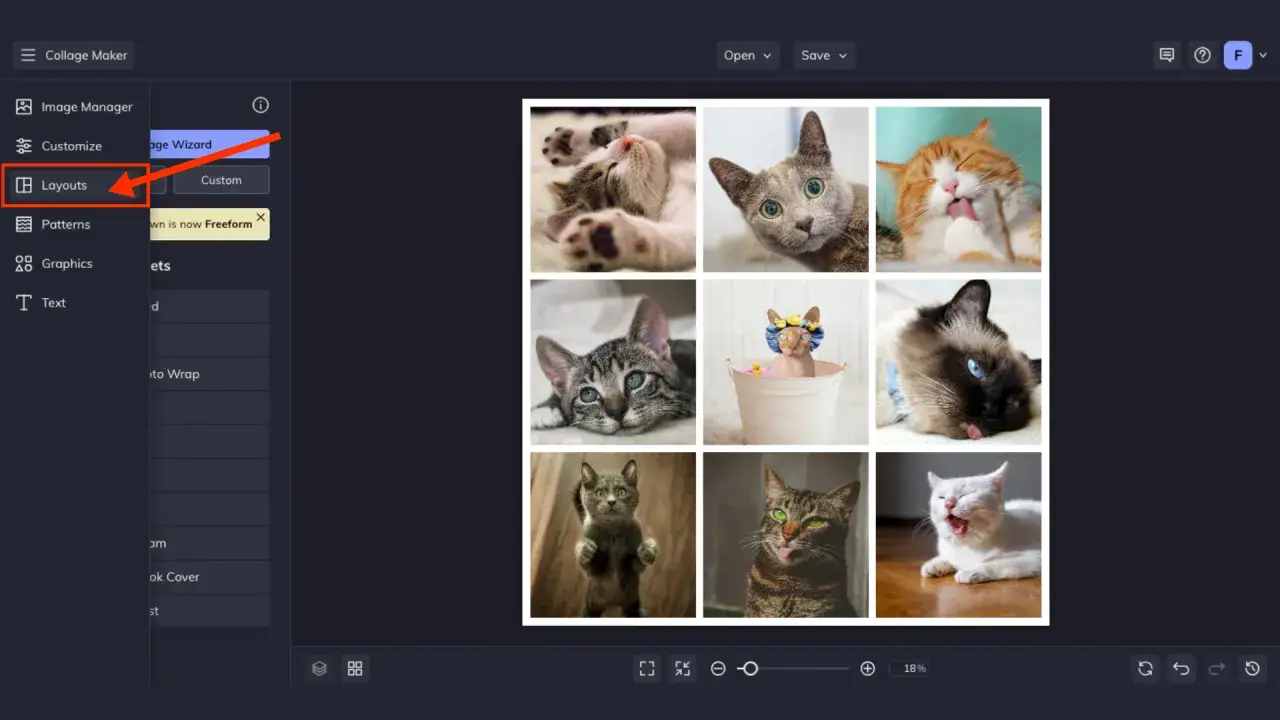Toggle the layers panel icon
Screen dimensions: 1280x720
tap(319, 669)
